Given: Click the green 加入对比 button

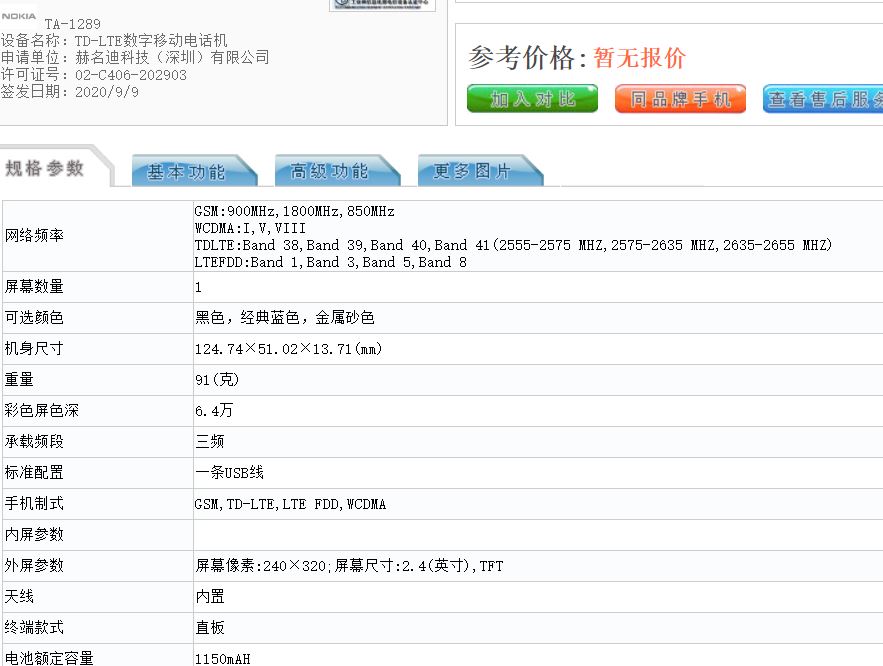Looking at the screenshot, I should 532,99.
